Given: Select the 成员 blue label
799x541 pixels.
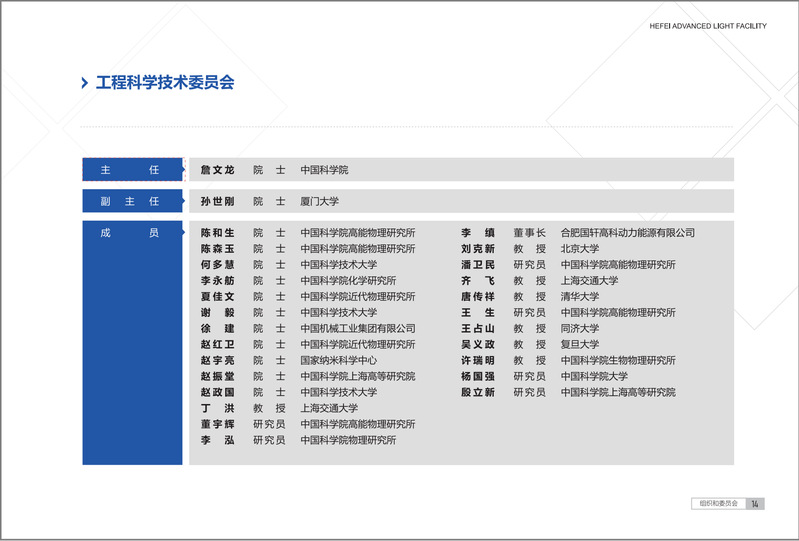Looking at the screenshot, I should [x=132, y=342].
